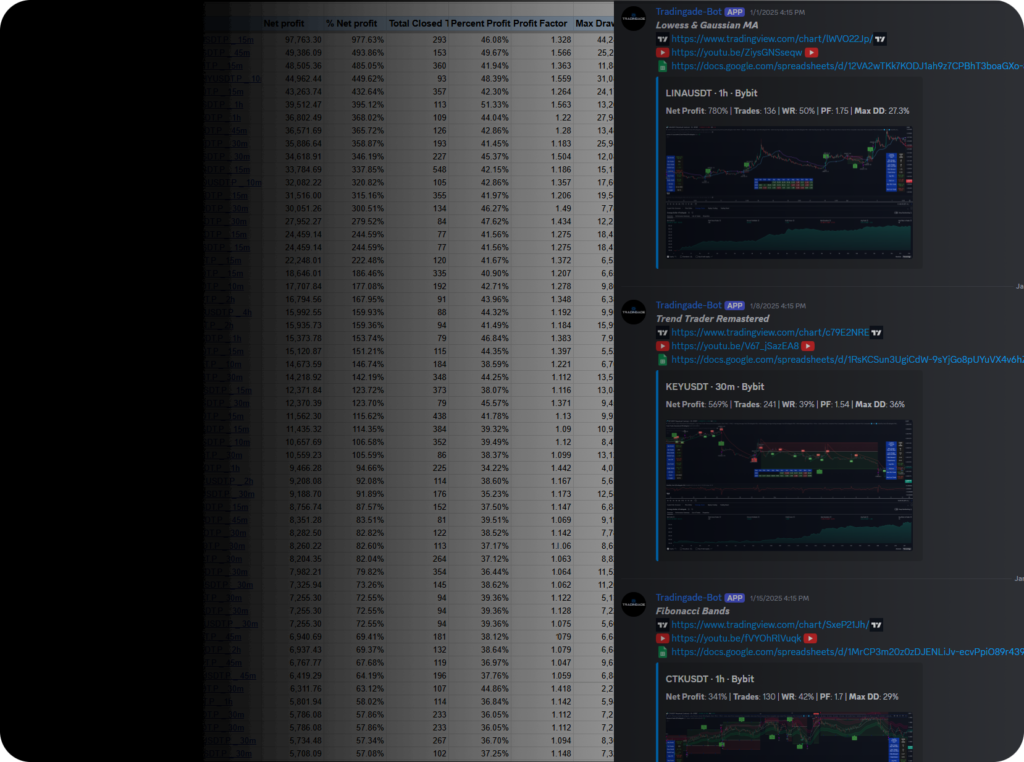Click Tradingade-Bot username on 1/1/2025 message
Screen dimensions: 1024x762
688,12
